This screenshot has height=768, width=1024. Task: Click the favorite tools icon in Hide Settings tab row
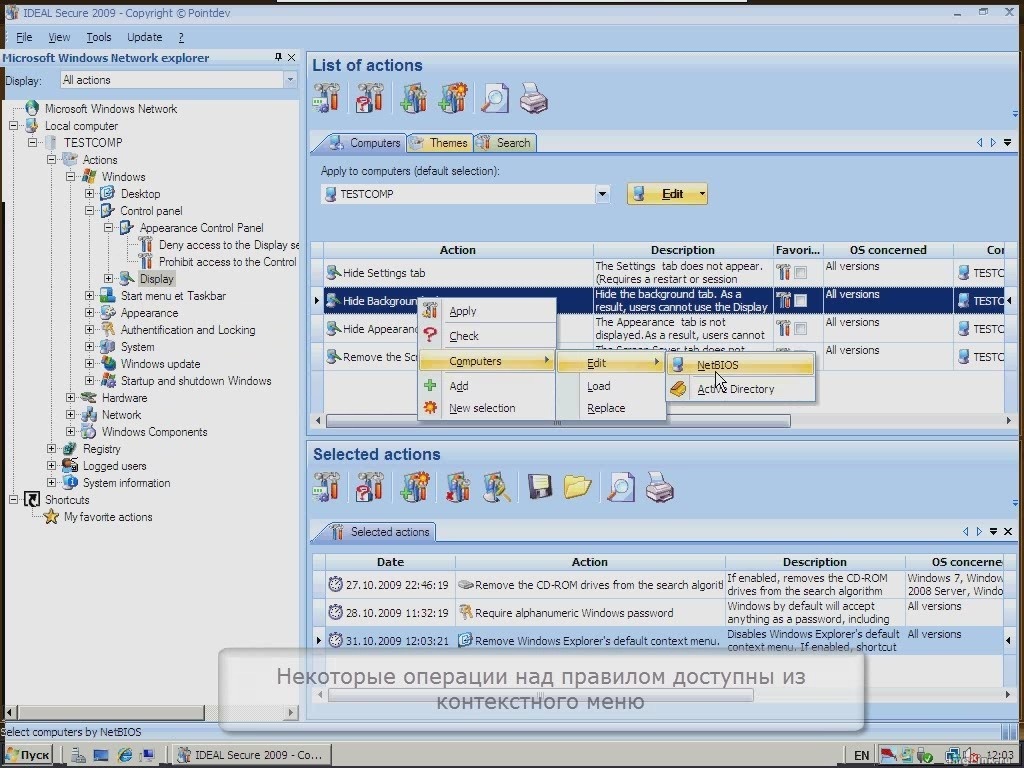(x=783, y=272)
